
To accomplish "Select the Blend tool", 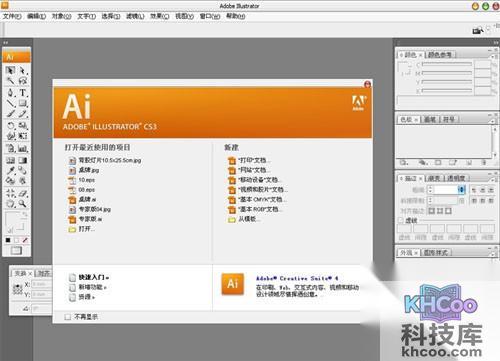I will (x=22, y=171).
